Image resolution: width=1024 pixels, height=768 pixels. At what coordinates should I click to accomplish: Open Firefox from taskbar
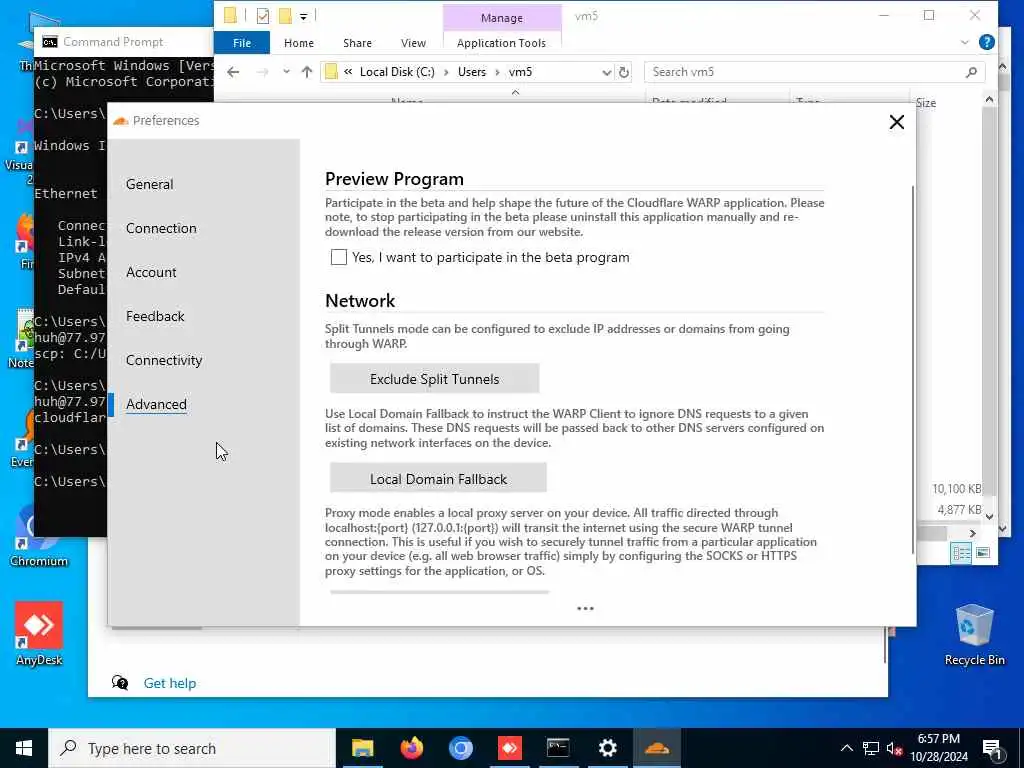click(411, 748)
